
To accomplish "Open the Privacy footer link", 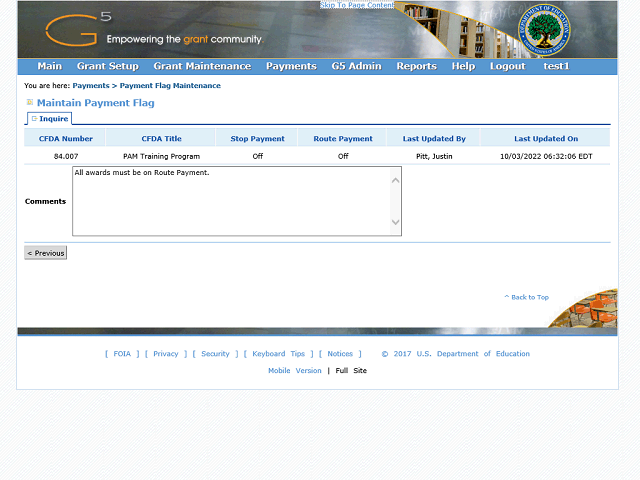I will point(166,354).
